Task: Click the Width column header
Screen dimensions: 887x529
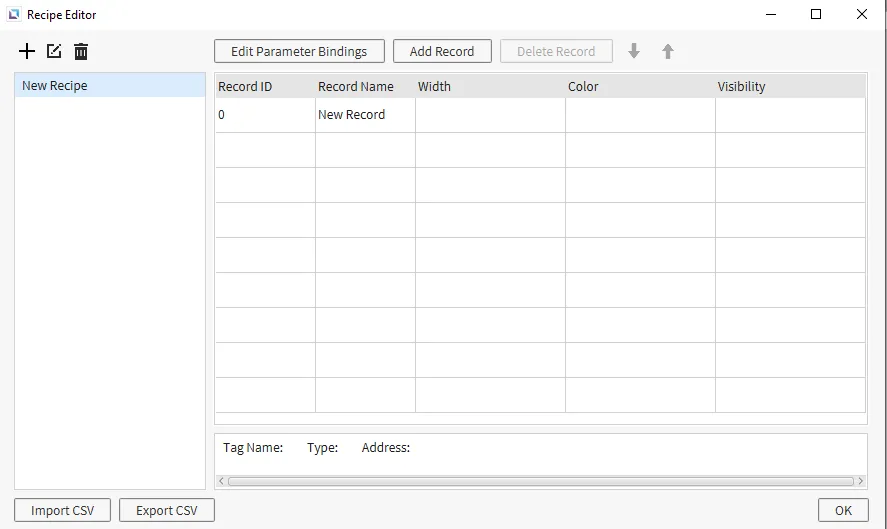Action: coord(490,87)
